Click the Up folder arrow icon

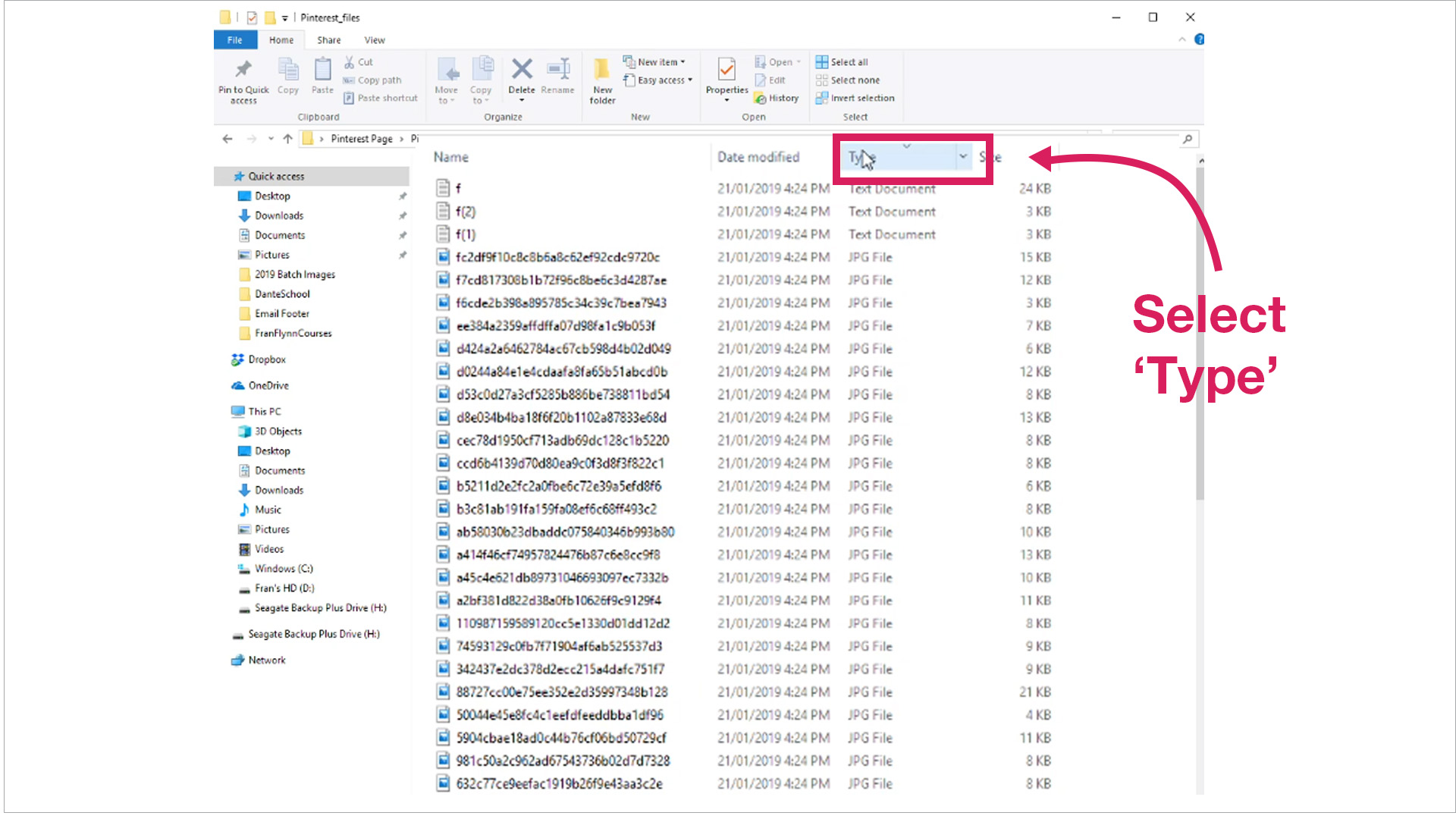click(287, 139)
